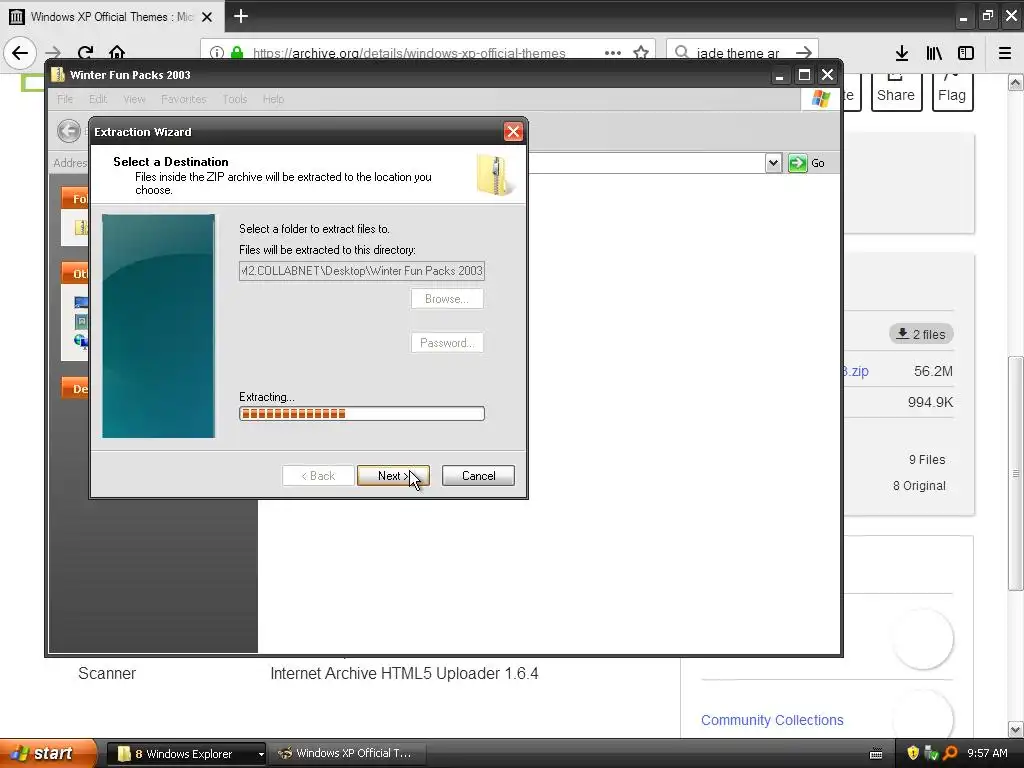Image resolution: width=1024 pixels, height=768 pixels.
Task: Click the green Go button in Explorer
Action: [x=807, y=163]
